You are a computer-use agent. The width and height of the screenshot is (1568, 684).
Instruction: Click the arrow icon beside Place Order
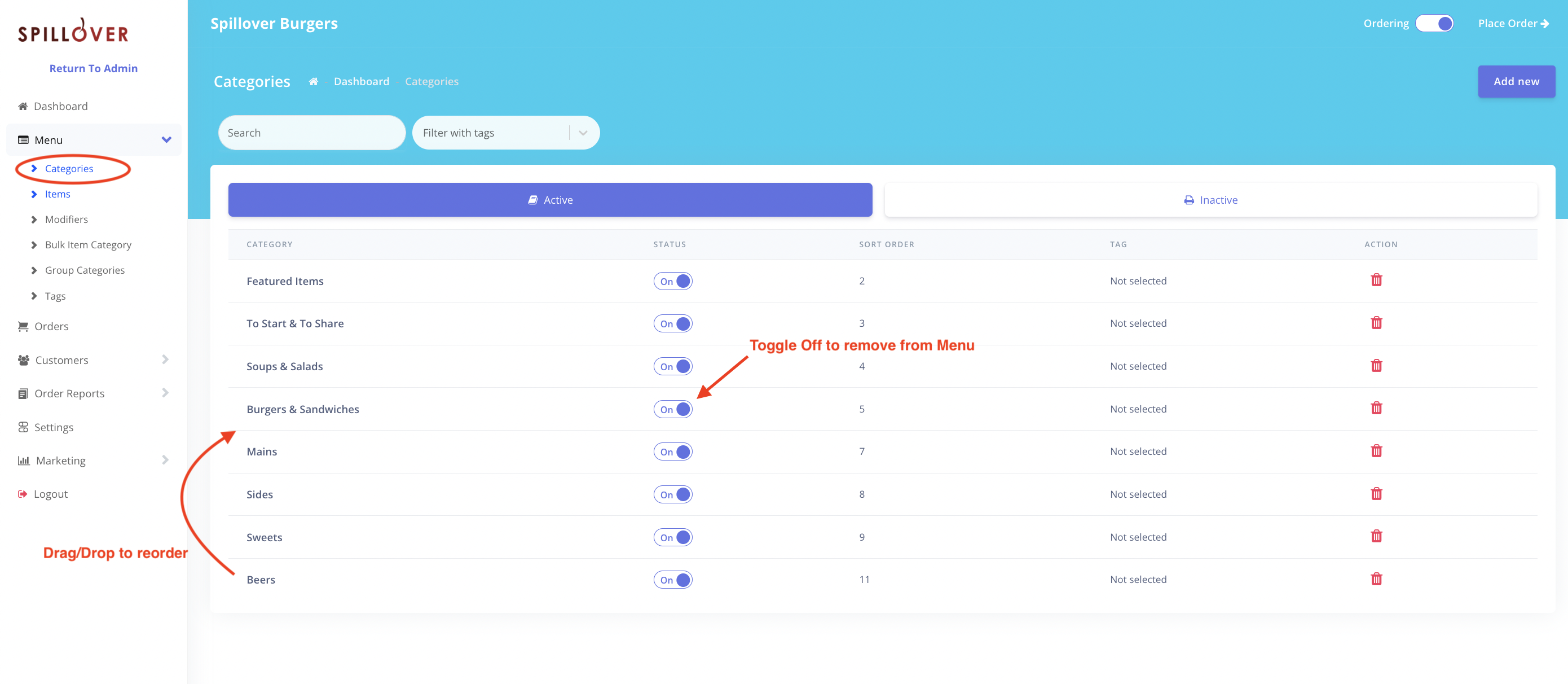click(1544, 24)
